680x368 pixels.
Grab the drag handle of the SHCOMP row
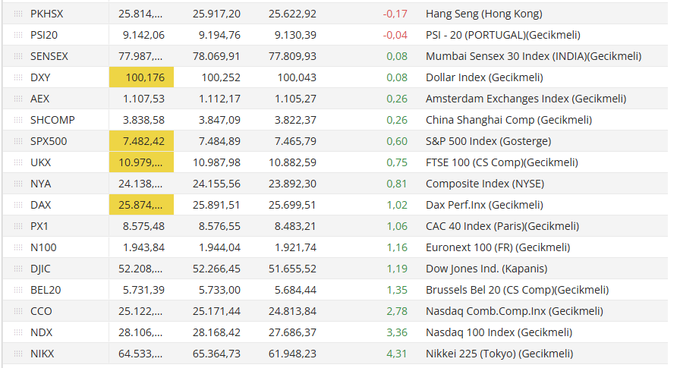(18, 120)
